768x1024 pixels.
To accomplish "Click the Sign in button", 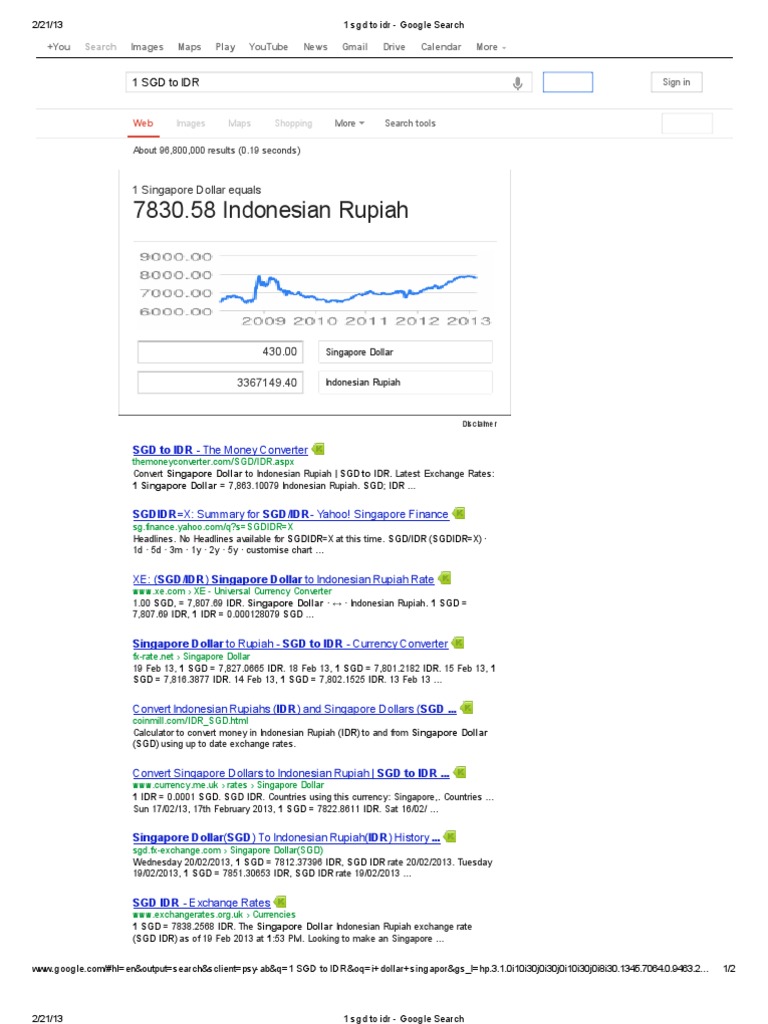I will [677, 82].
